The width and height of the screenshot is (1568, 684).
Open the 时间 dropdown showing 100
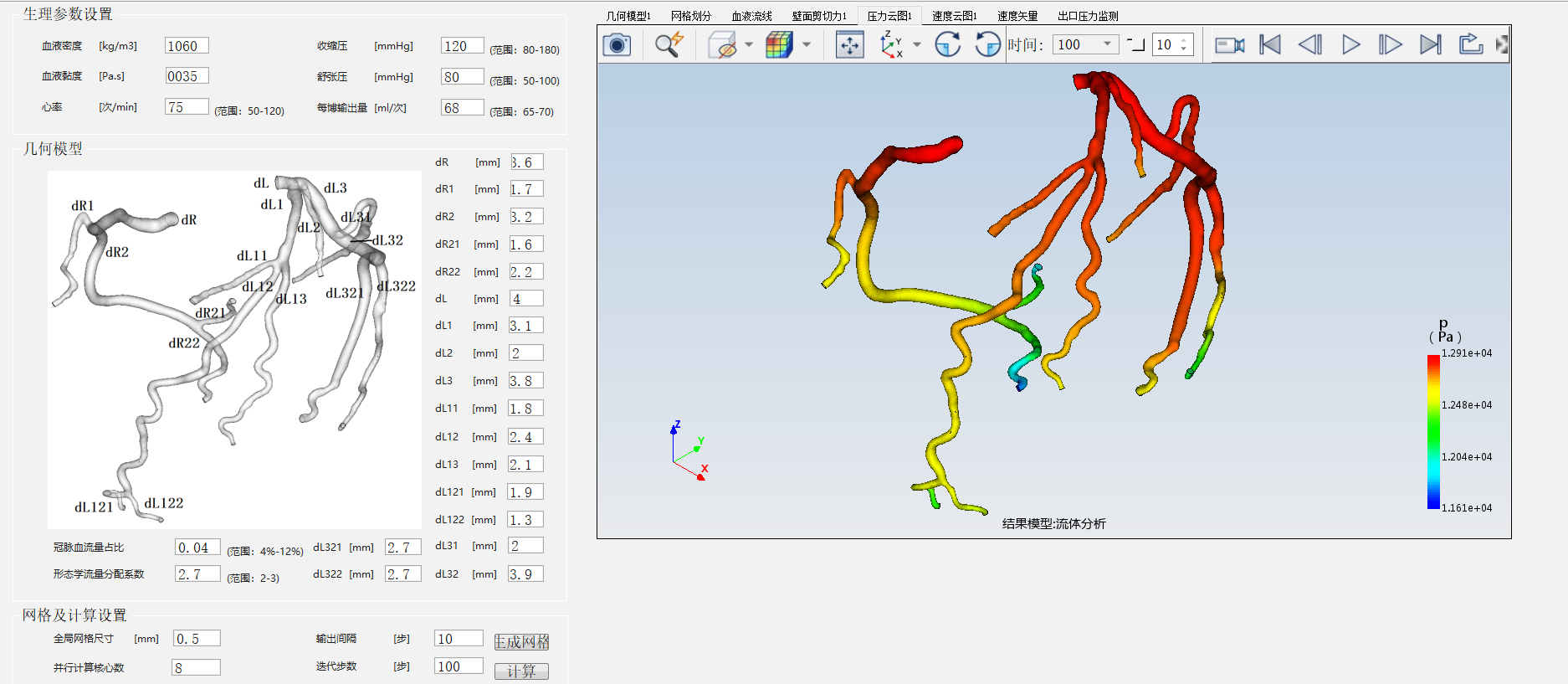pyautogui.click(x=1085, y=44)
